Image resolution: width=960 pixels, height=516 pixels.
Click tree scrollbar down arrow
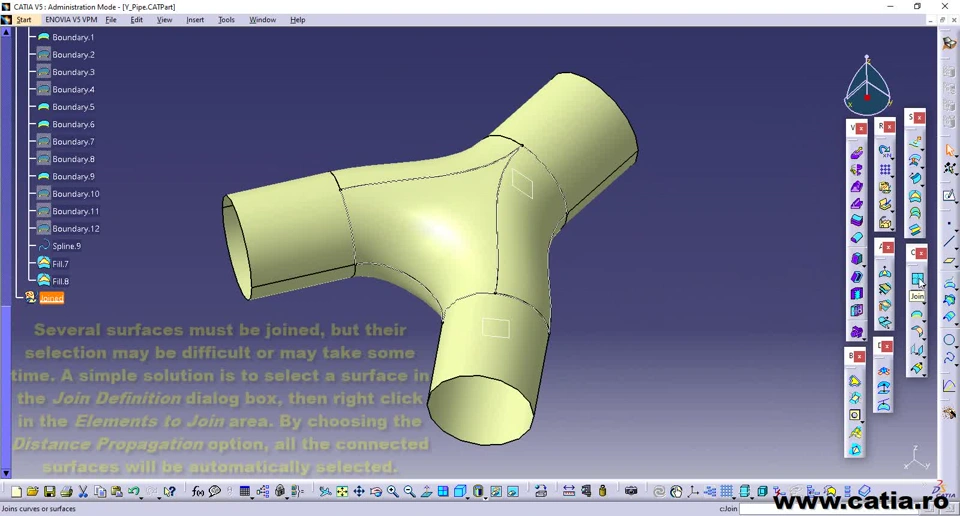point(6,473)
